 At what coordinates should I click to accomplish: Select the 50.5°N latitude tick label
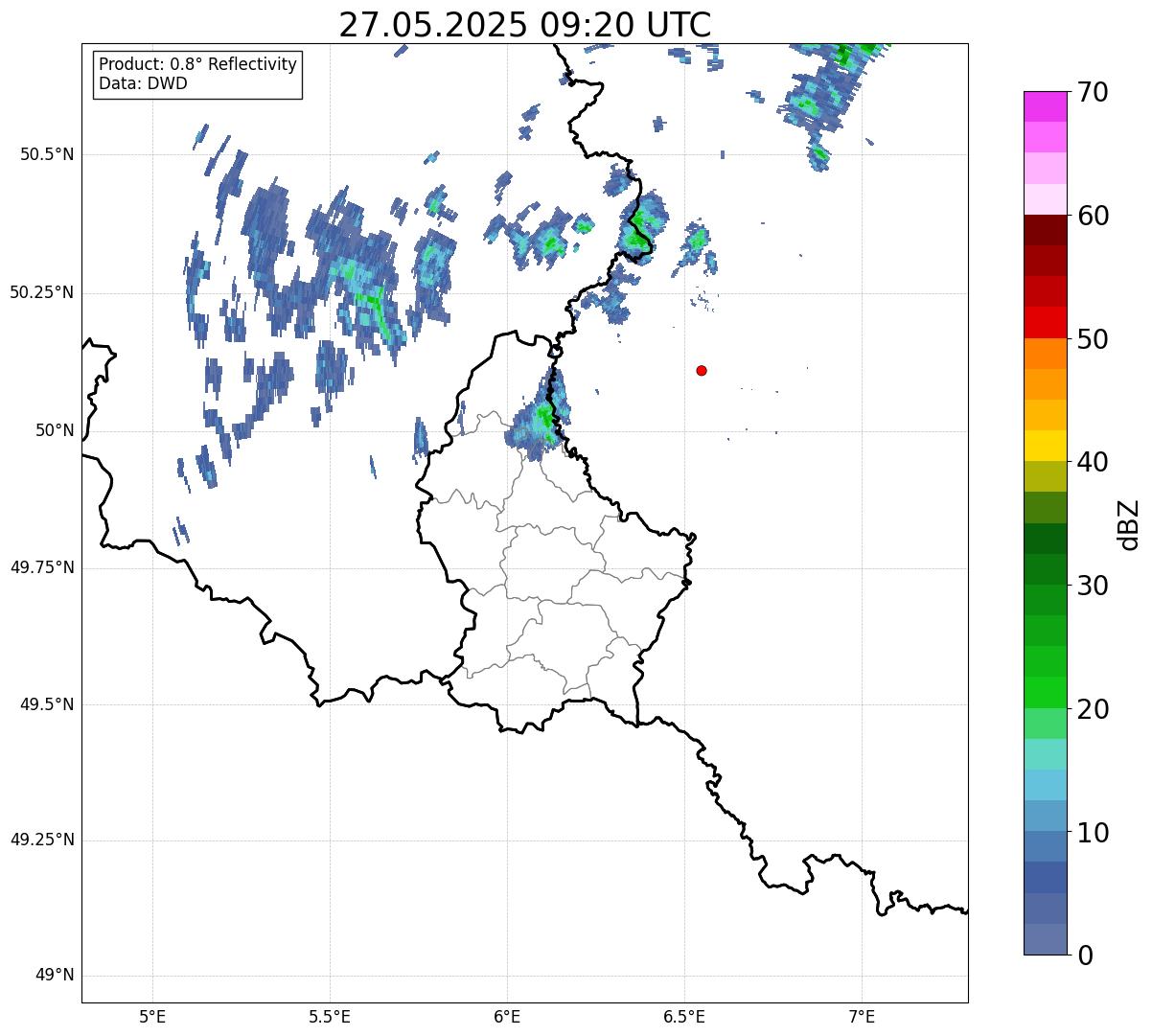click(x=47, y=154)
